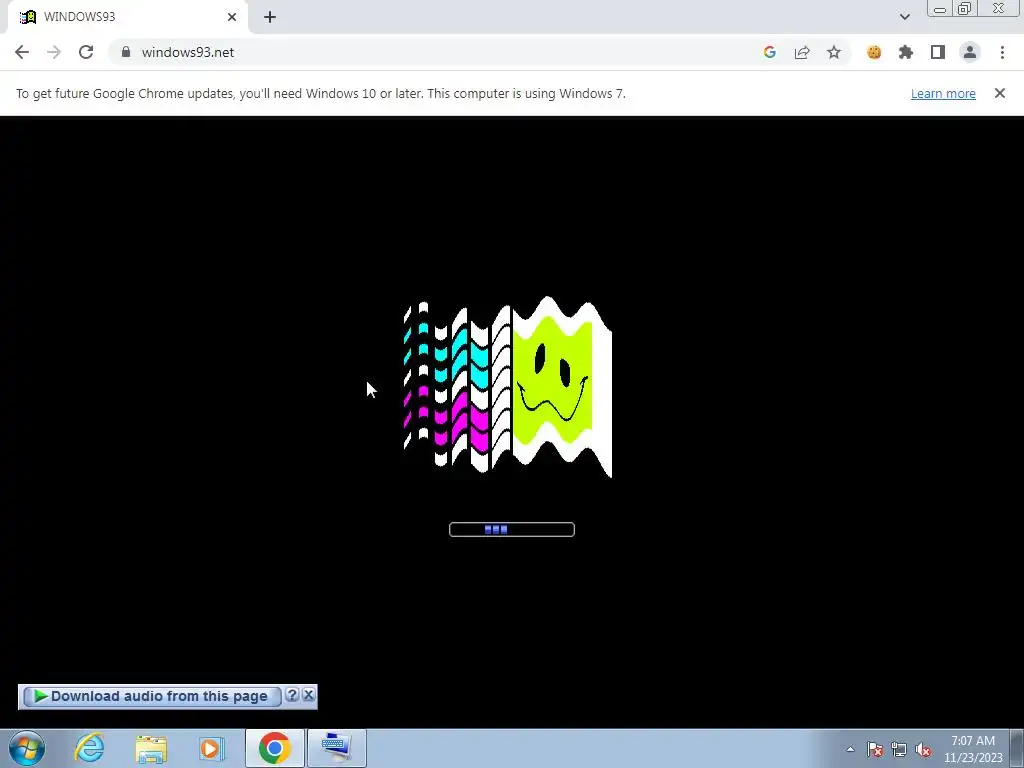This screenshot has width=1024, height=768.
Task: Open network status tray icon
Action: pyautogui.click(x=899, y=749)
